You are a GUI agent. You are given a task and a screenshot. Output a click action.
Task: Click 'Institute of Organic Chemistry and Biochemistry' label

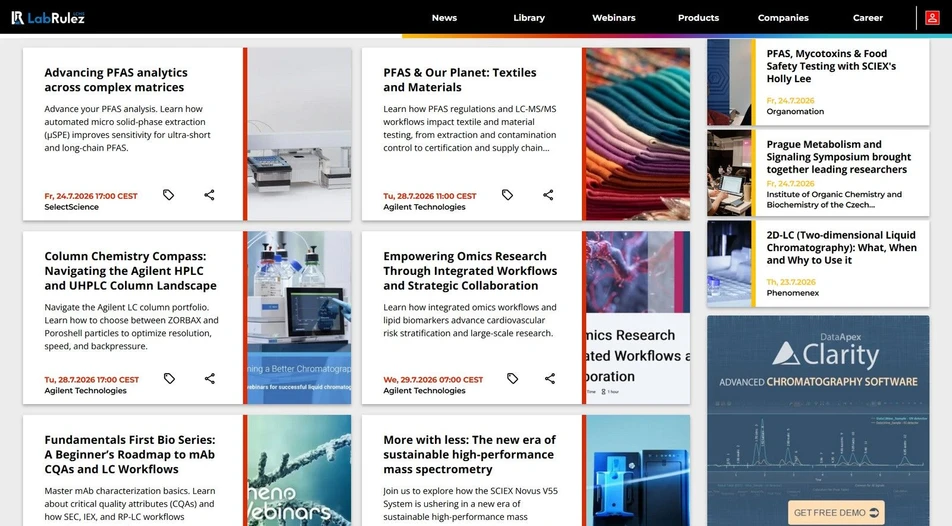[834, 200]
